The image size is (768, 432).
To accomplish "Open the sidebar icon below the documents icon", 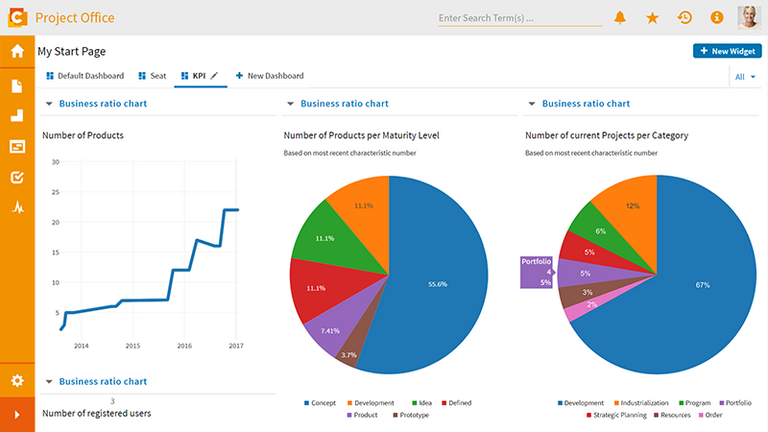I will pyautogui.click(x=17, y=116).
